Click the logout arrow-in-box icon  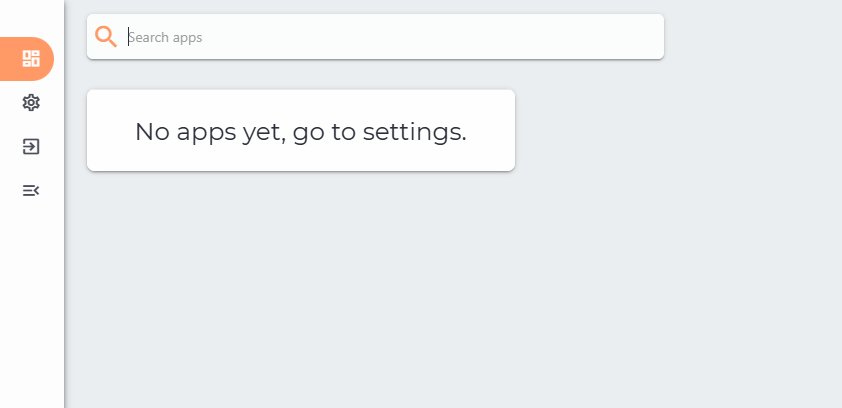31,147
